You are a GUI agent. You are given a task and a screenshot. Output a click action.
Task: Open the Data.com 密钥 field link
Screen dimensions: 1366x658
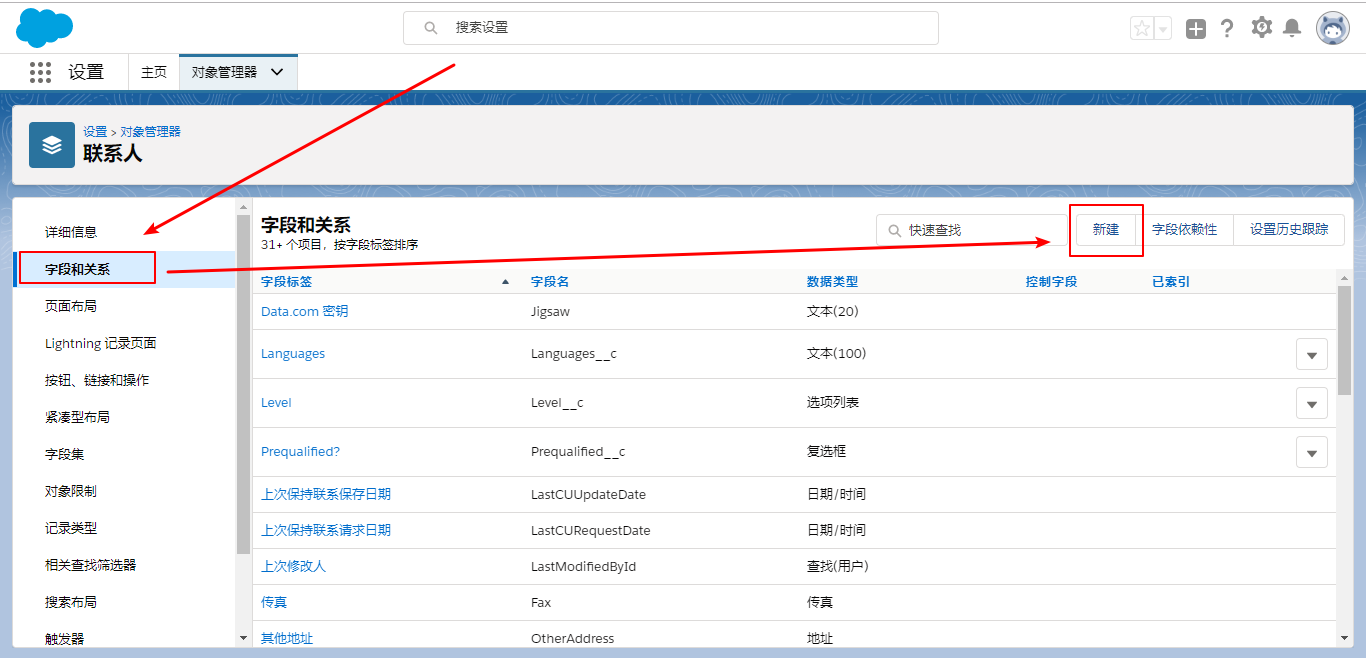(303, 311)
